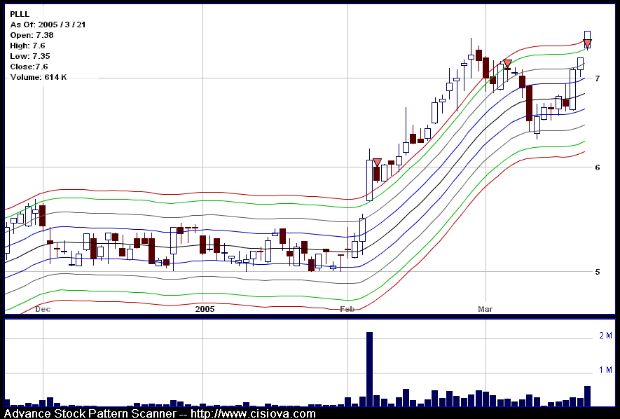Click the Low: 7.35 value

pyautogui.click(x=30, y=56)
